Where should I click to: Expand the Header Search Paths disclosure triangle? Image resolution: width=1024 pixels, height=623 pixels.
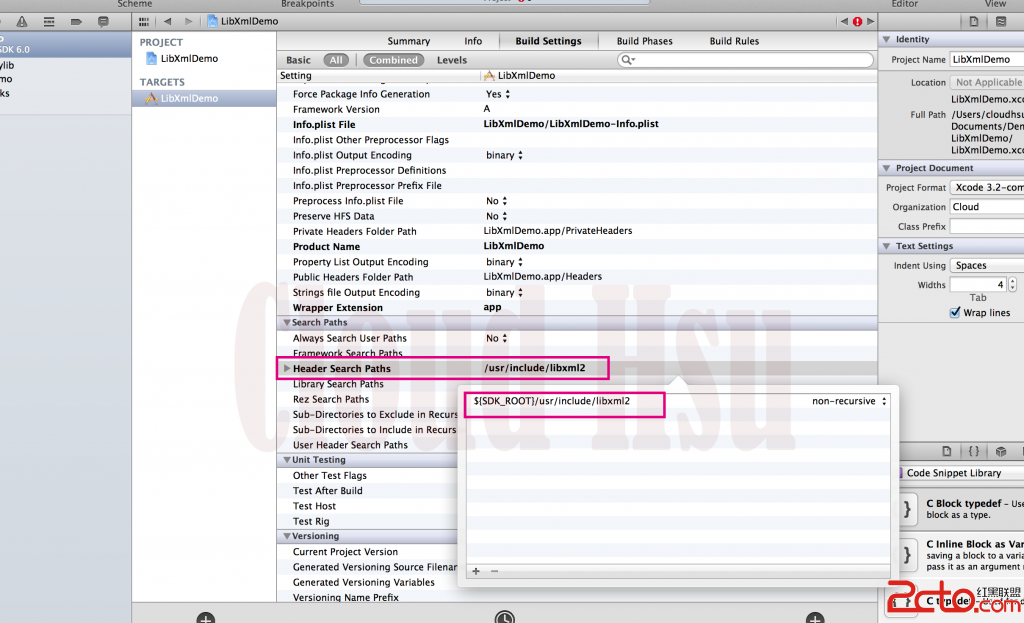(287, 368)
